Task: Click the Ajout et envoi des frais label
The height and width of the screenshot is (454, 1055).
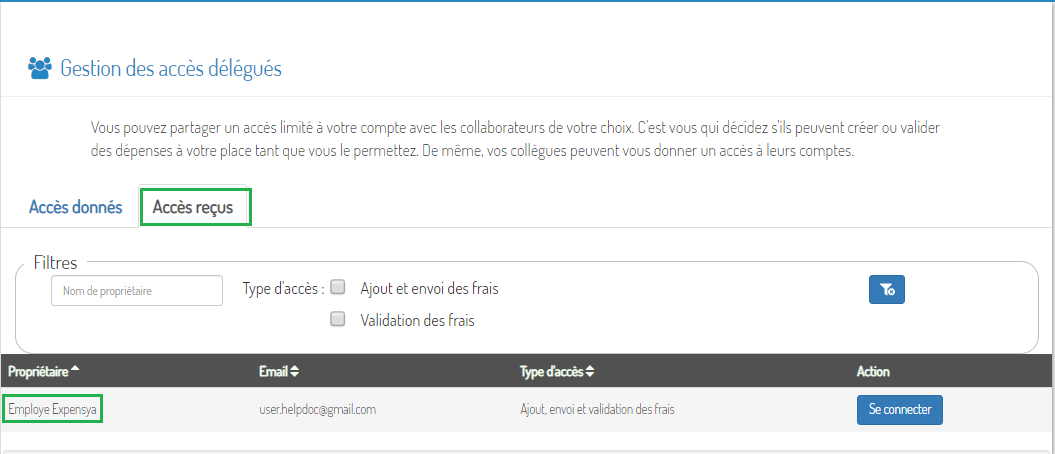Action: 429,289
